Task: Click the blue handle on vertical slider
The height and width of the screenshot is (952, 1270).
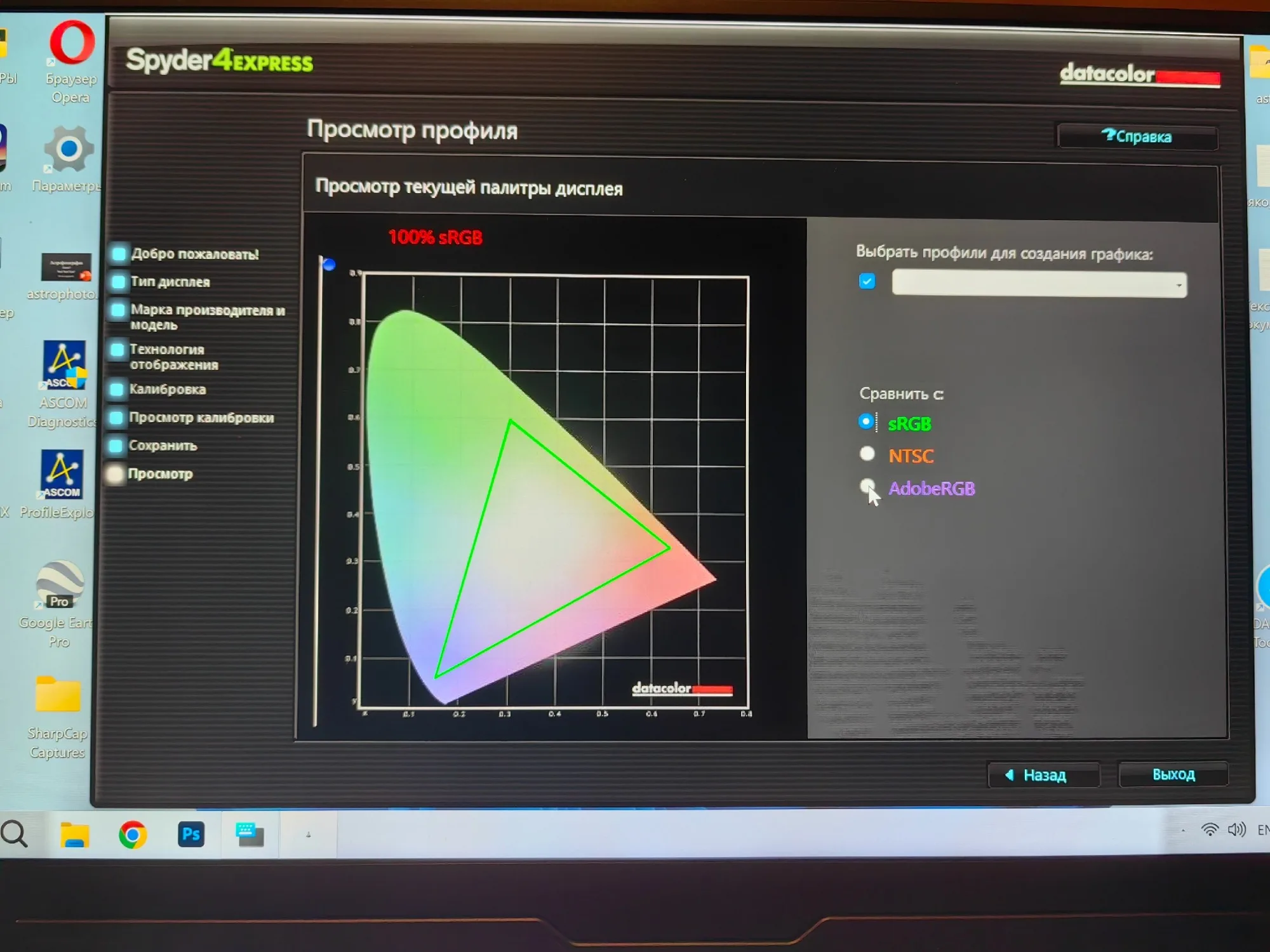Action: (x=328, y=265)
